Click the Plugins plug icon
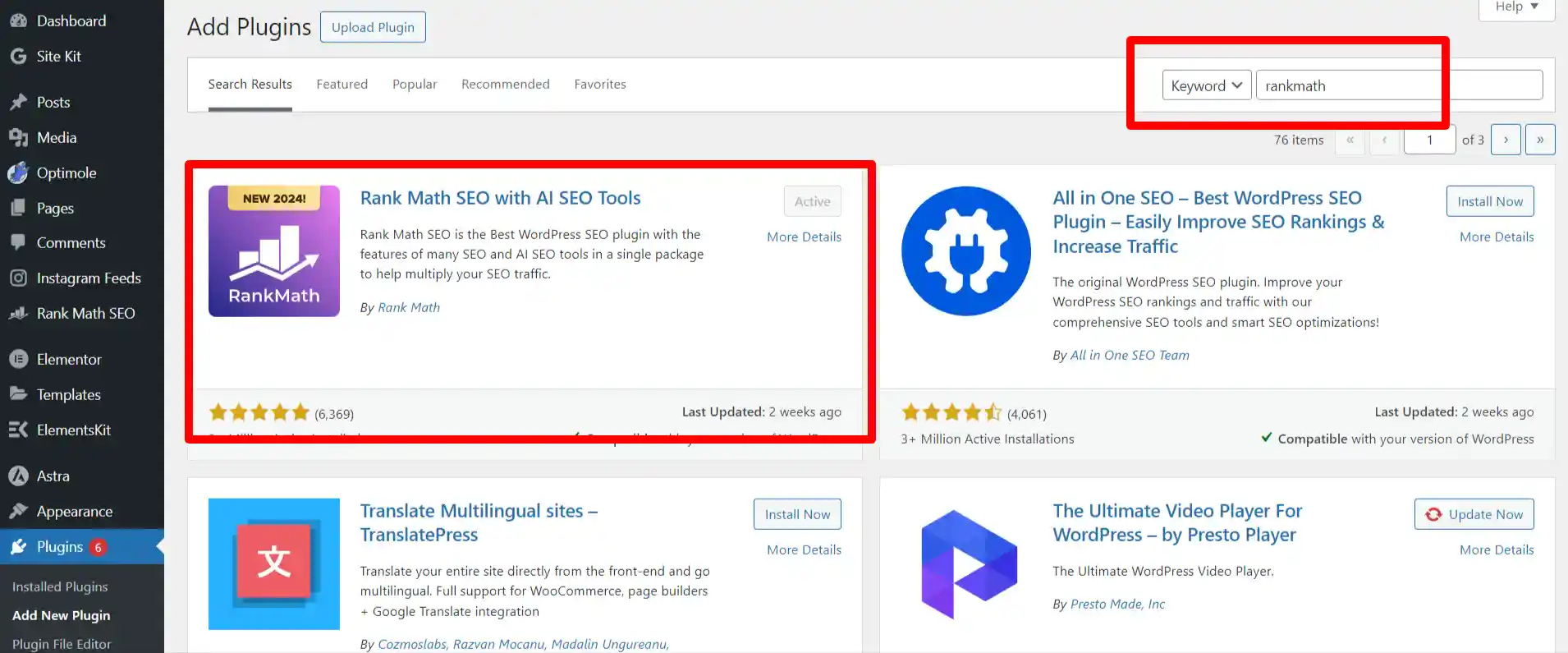1568x653 pixels. click(x=18, y=547)
